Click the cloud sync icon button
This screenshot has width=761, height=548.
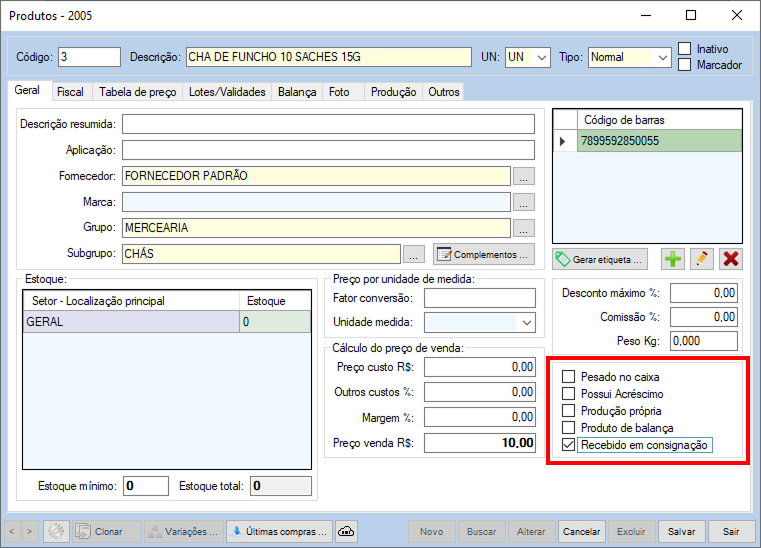346,531
